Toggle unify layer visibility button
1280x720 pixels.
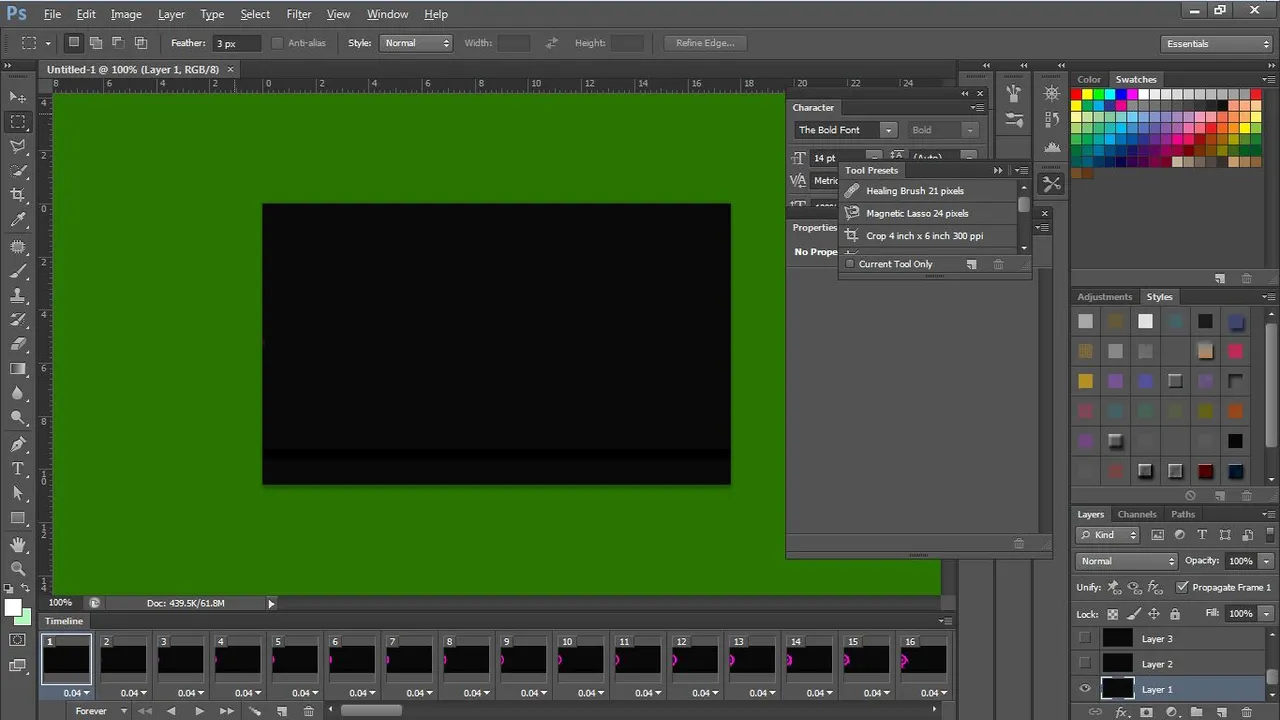tap(1135, 587)
